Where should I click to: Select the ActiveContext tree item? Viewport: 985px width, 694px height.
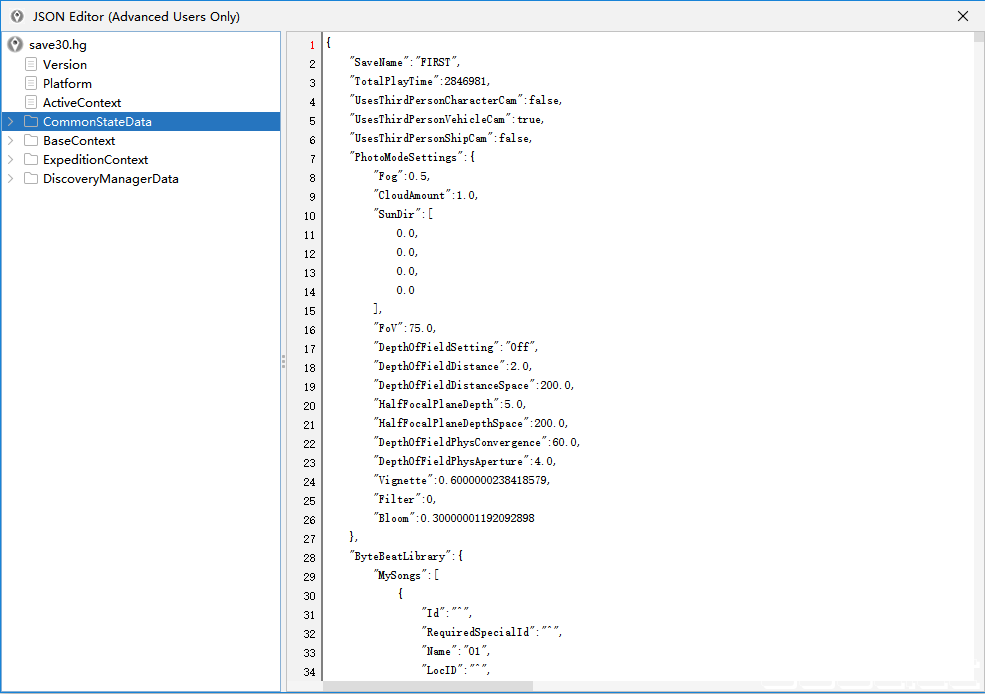[82, 102]
